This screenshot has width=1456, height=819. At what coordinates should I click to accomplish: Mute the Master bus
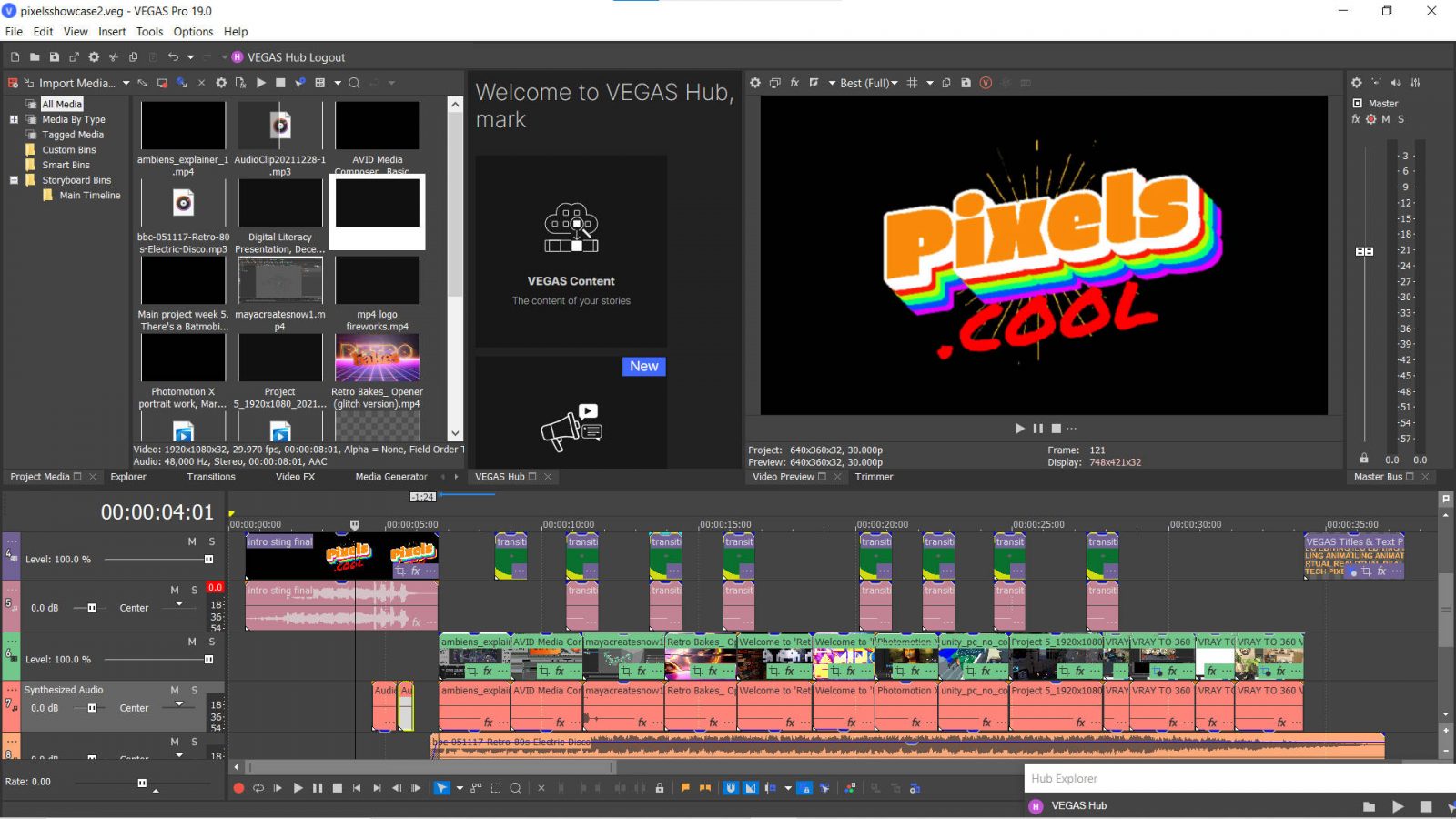pos(1386,119)
